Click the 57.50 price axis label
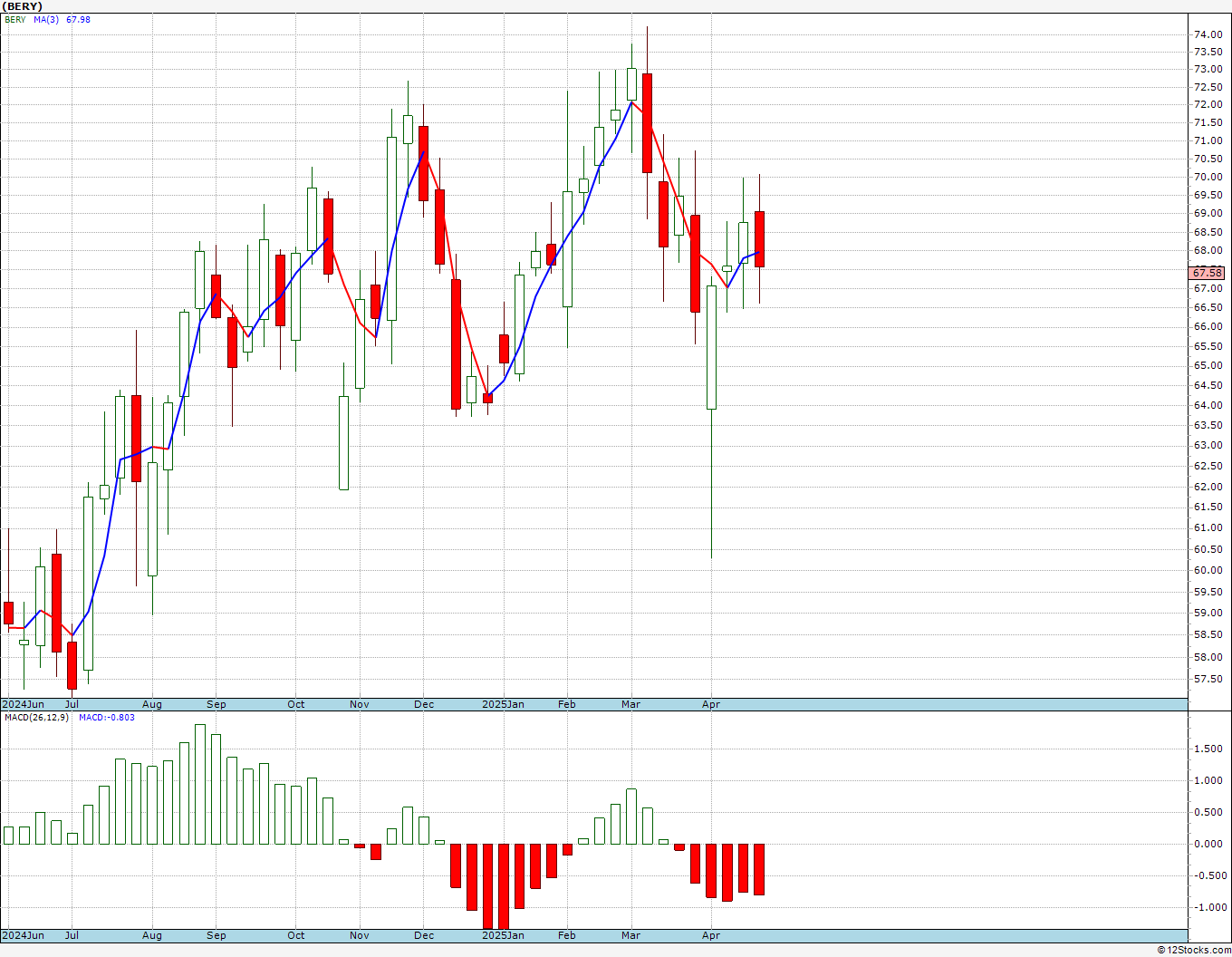This screenshot has height=957, width=1232. pos(1208,680)
